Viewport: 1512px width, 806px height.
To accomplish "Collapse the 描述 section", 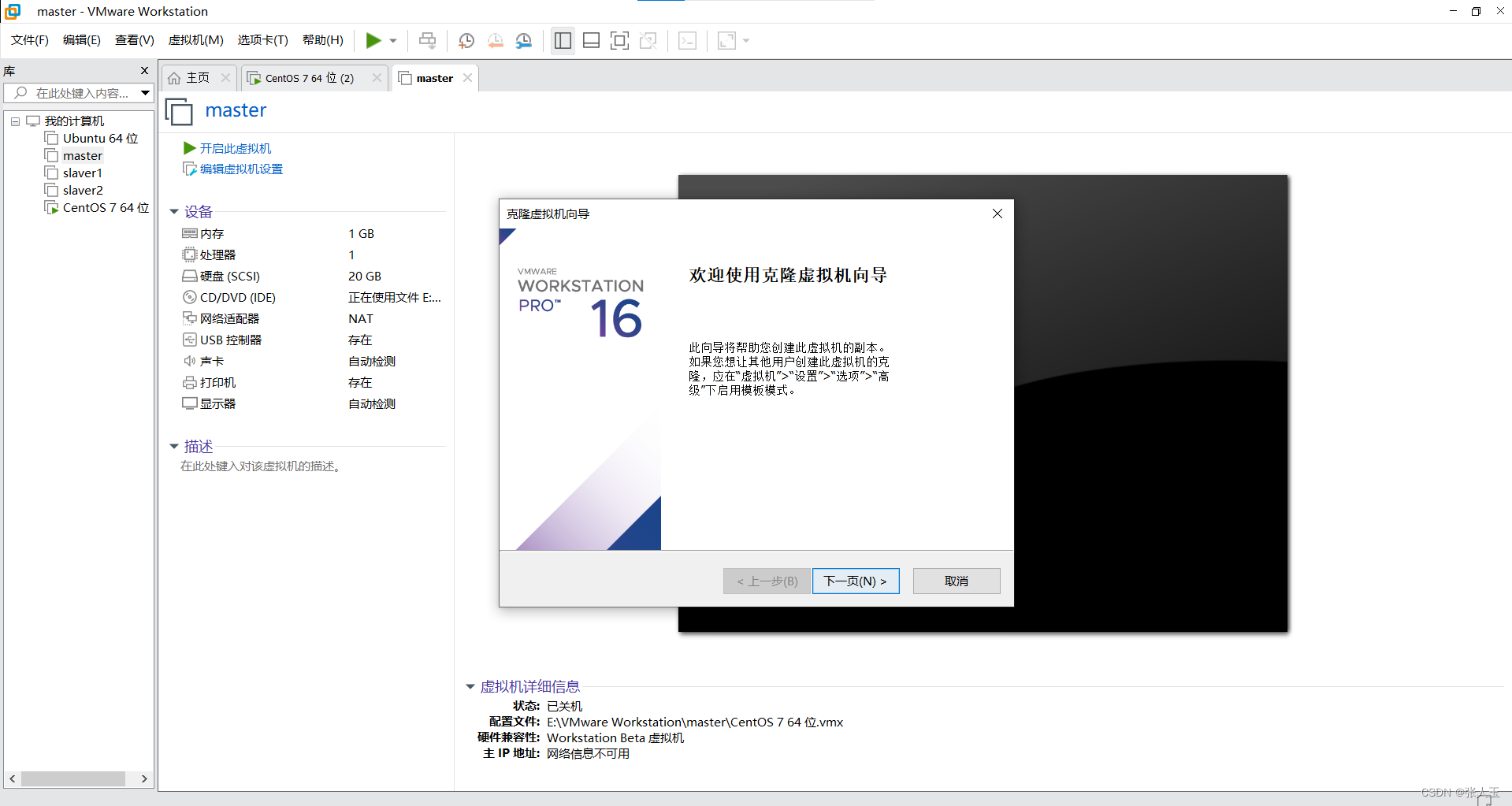I will point(174,447).
